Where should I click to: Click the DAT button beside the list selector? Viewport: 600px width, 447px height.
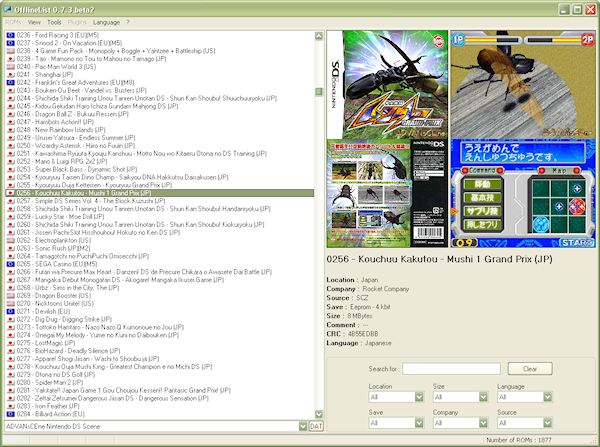315,427
